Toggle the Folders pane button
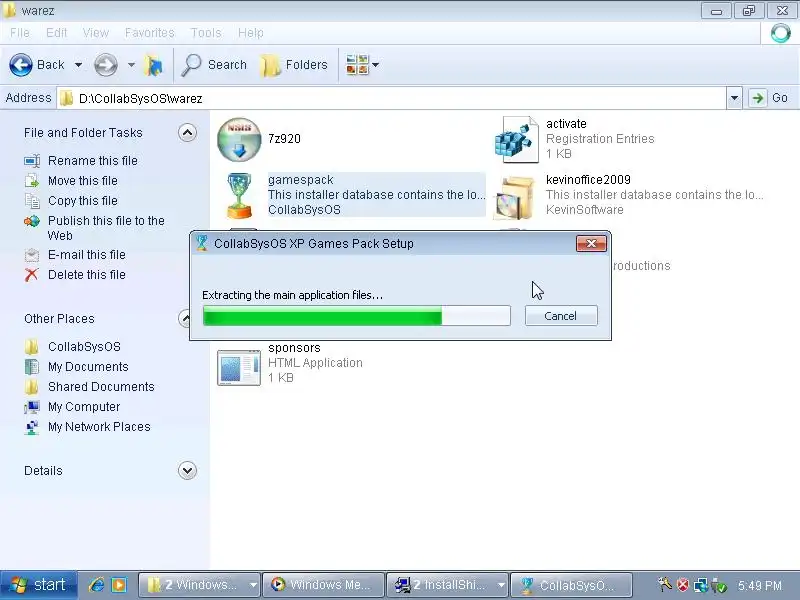 pyautogui.click(x=294, y=65)
